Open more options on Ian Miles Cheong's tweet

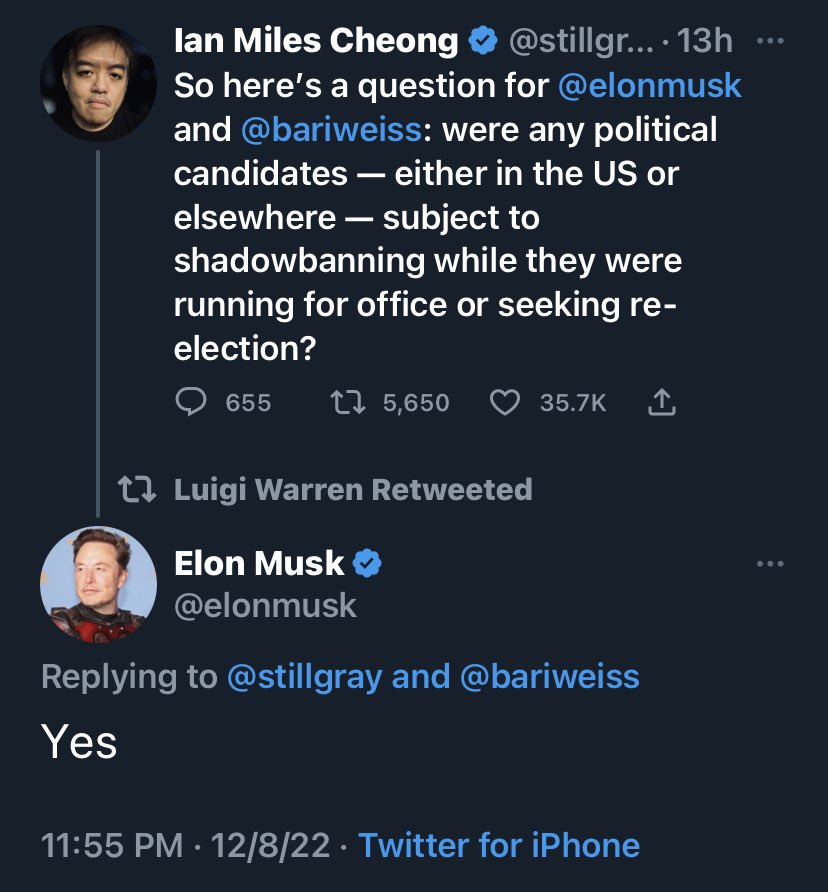(x=771, y=41)
